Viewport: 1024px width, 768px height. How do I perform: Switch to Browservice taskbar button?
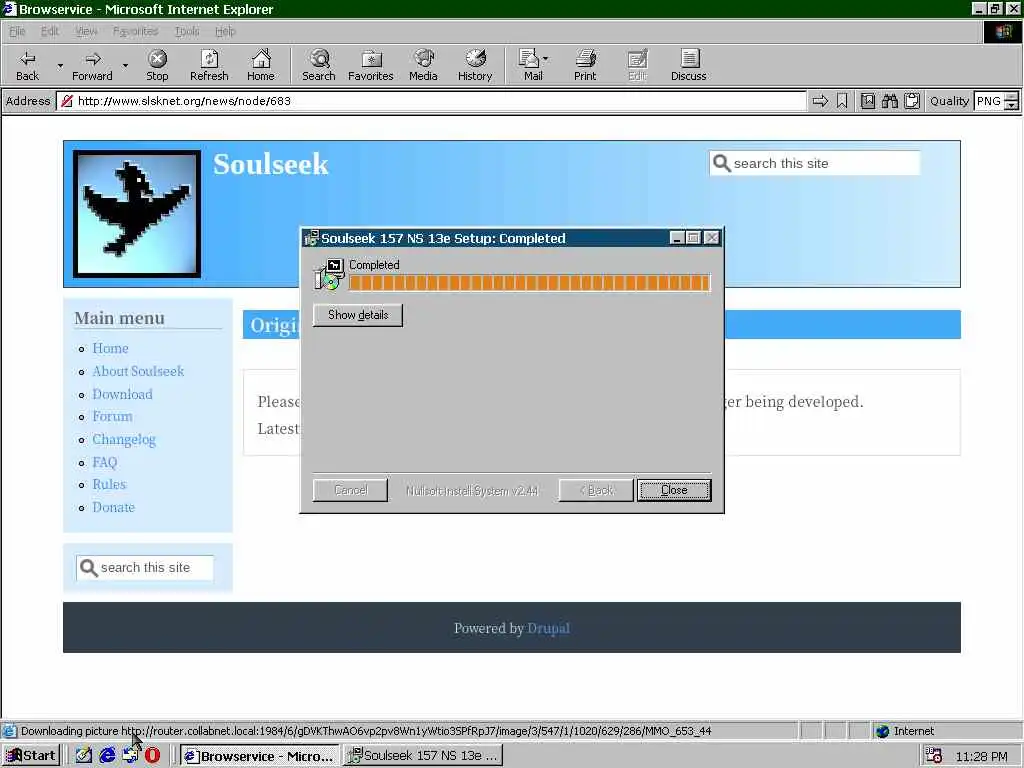pos(259,756)
